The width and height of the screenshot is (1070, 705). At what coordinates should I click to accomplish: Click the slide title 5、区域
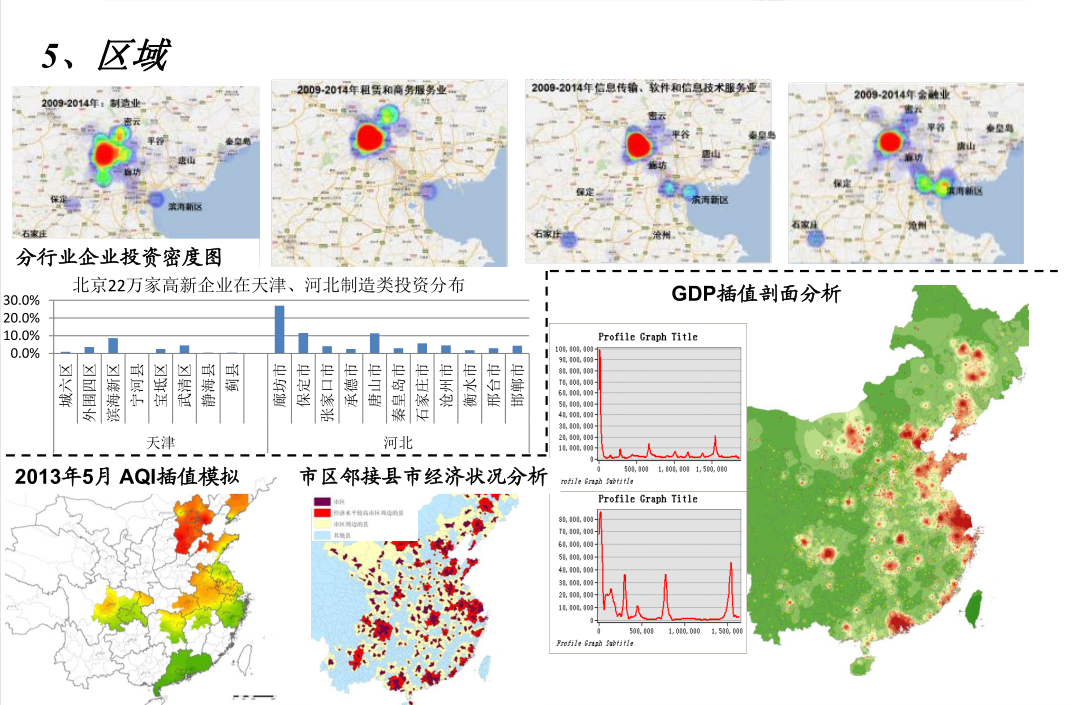(104, 56)
